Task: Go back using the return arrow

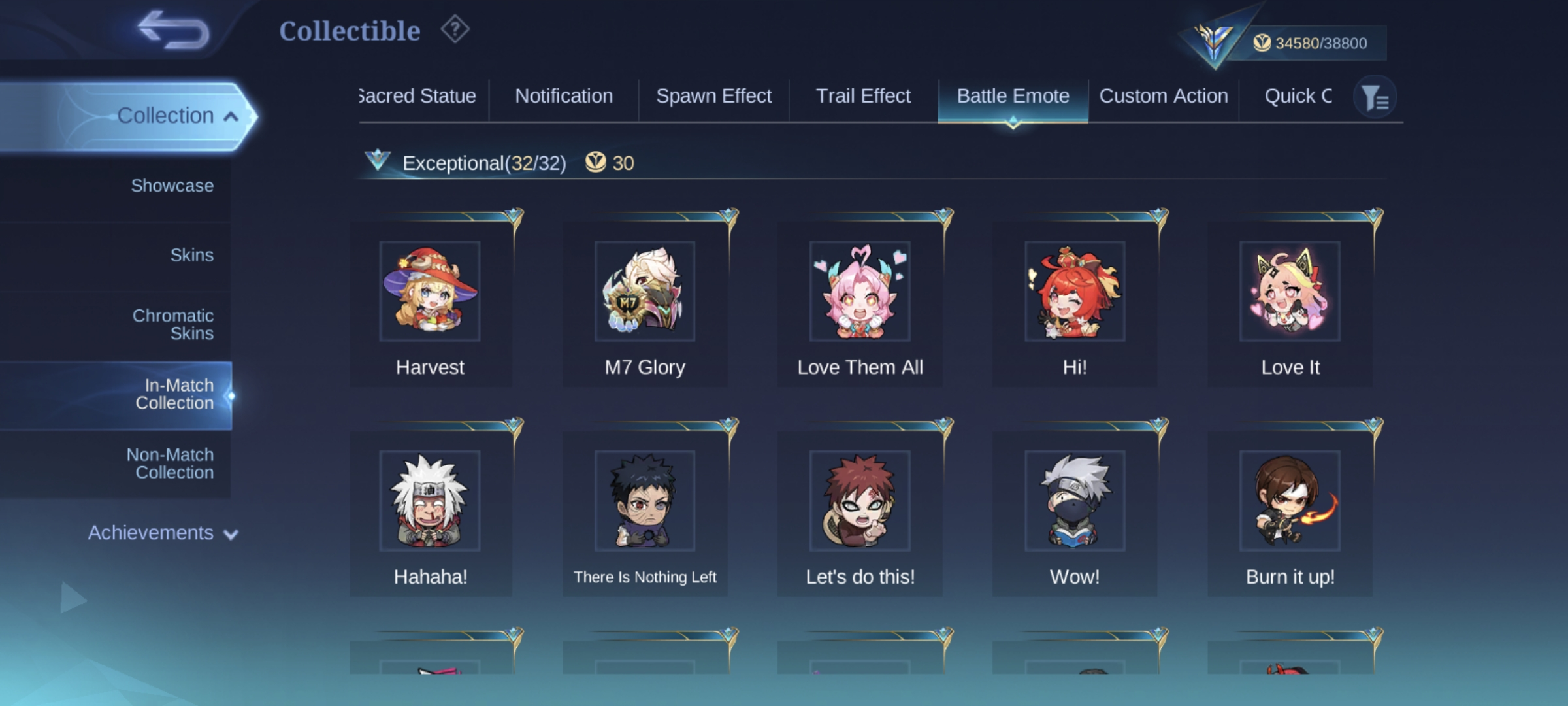Action: click(x=173, y=30)
